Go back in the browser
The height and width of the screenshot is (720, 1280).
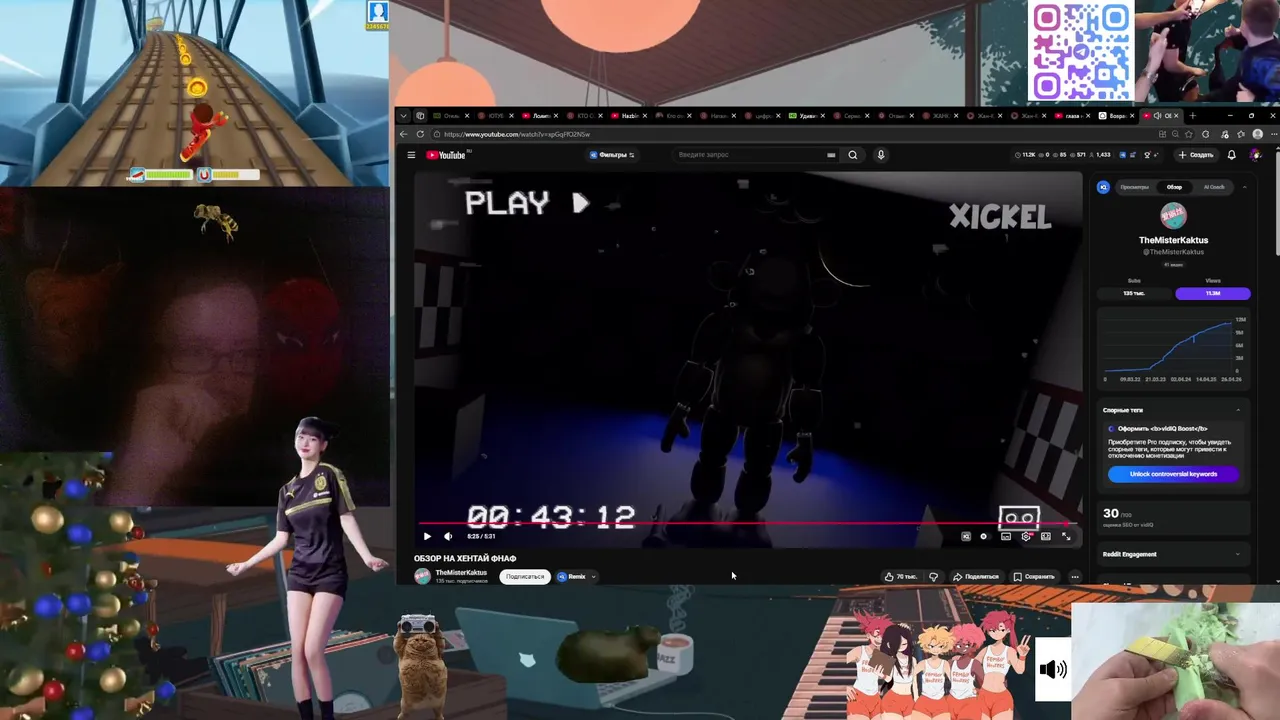pyautogui.click(x=404, y=134)
